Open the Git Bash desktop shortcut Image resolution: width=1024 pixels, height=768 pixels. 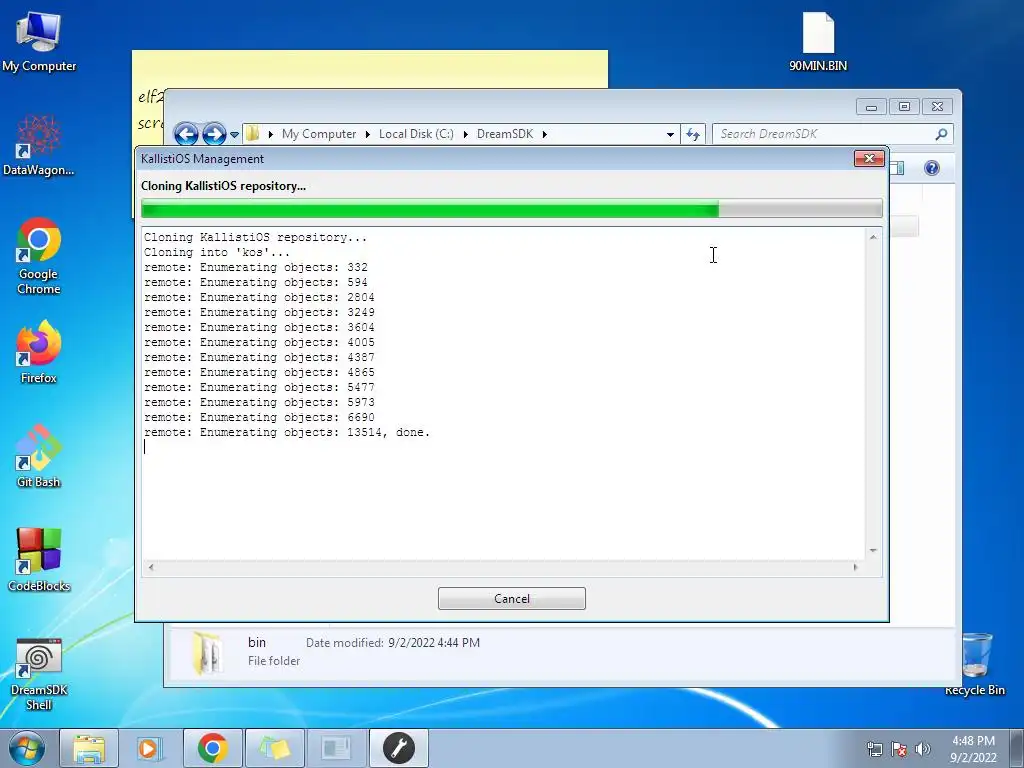[39, 456]
